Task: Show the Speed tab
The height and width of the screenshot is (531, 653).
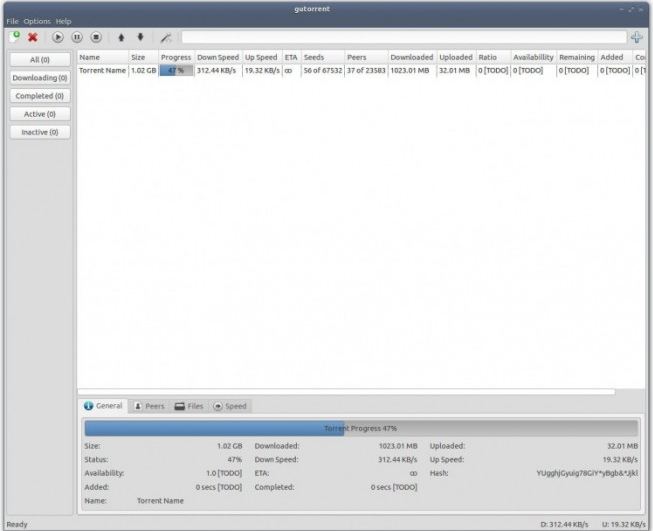Action: pos(229,406)
